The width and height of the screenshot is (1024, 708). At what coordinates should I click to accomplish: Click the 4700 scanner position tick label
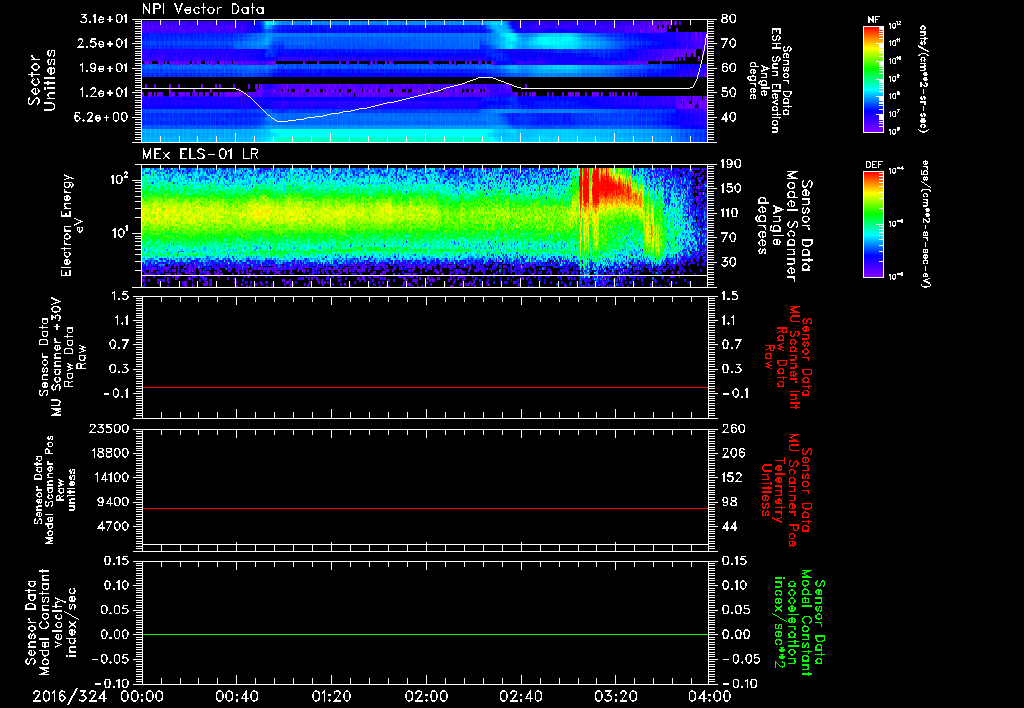point(112,526)
